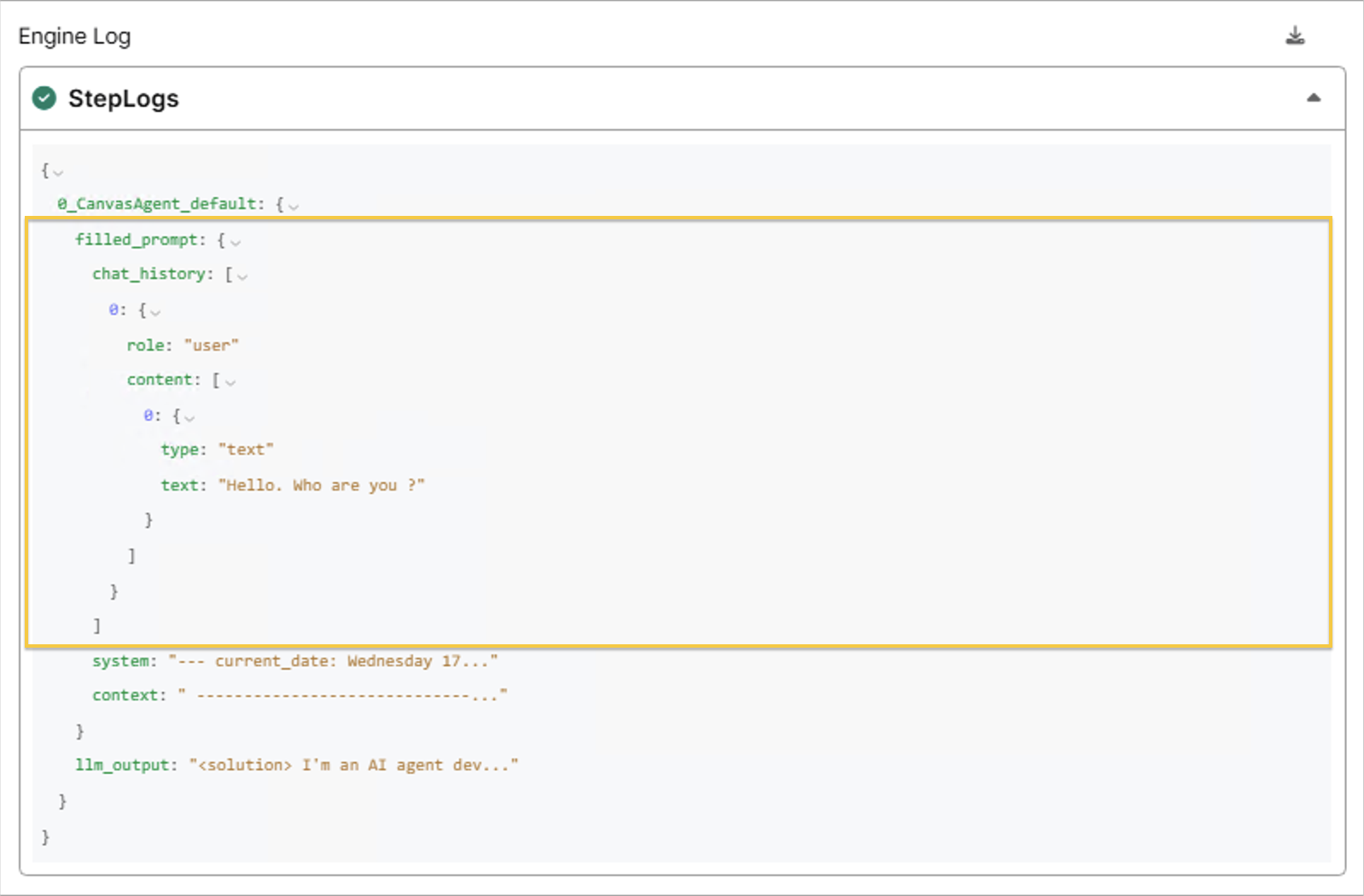This screenshot has width=1364, height=896.
Task: Expand the truncated llm_output solution value
Action: coord(353,765)
